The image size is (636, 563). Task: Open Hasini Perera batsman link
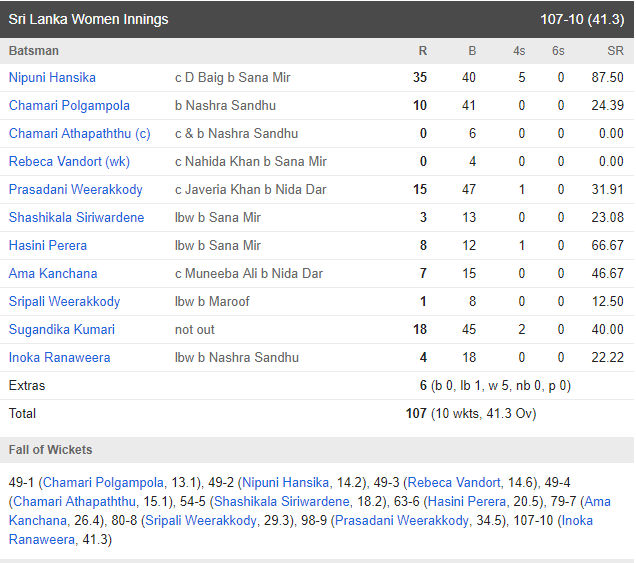click(x=48, y=245)
